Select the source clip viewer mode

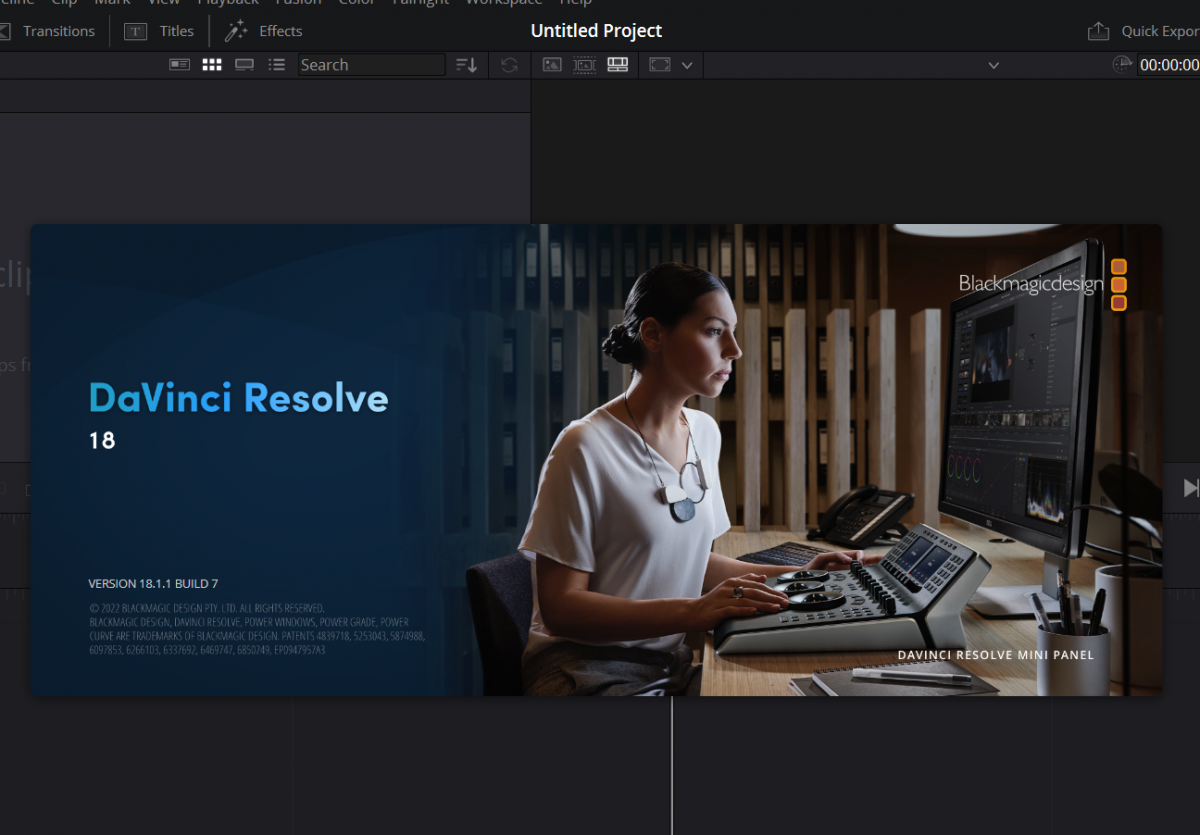pos(552,65)
